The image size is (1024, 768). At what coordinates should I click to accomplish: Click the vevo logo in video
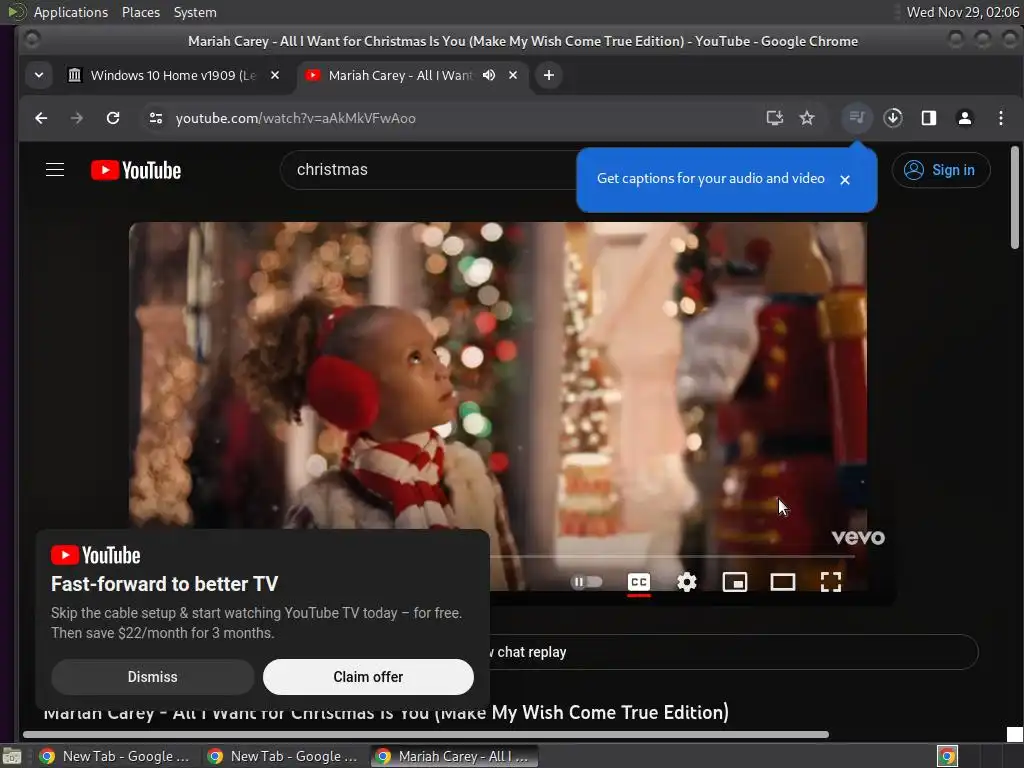pyautogui.click(x=858, y=537)
